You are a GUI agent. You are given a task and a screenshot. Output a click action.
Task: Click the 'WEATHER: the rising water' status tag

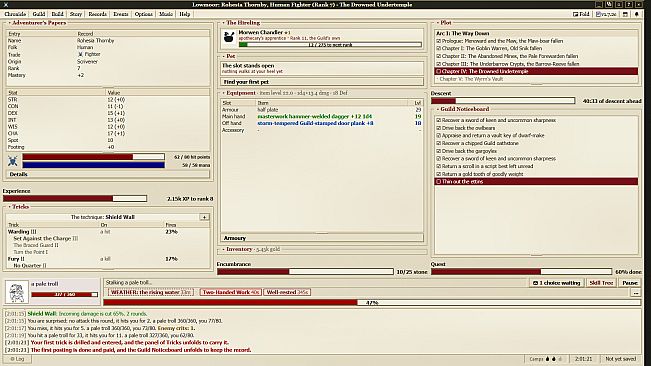pyautogui.click(x=151, y=292)
